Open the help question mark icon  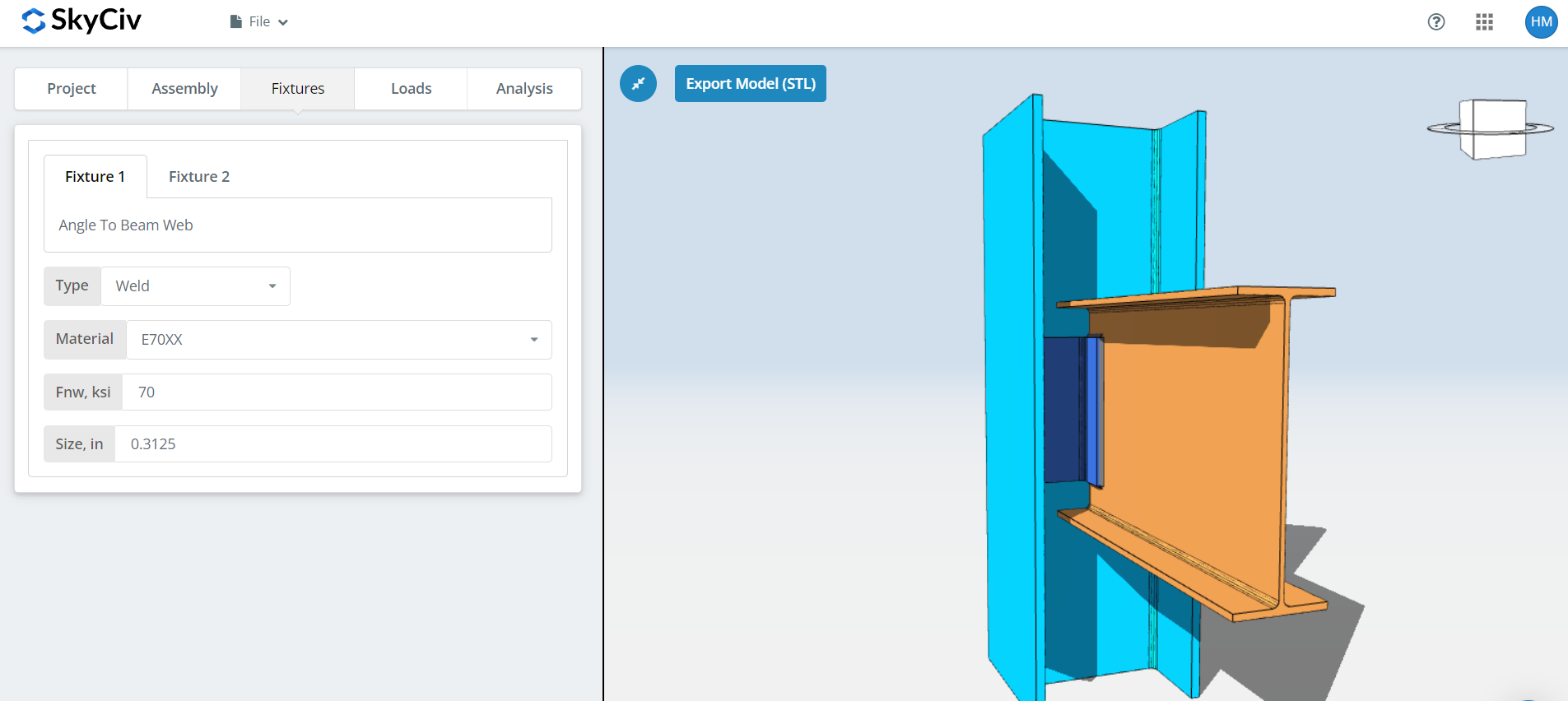click(x=1435, y=22)
